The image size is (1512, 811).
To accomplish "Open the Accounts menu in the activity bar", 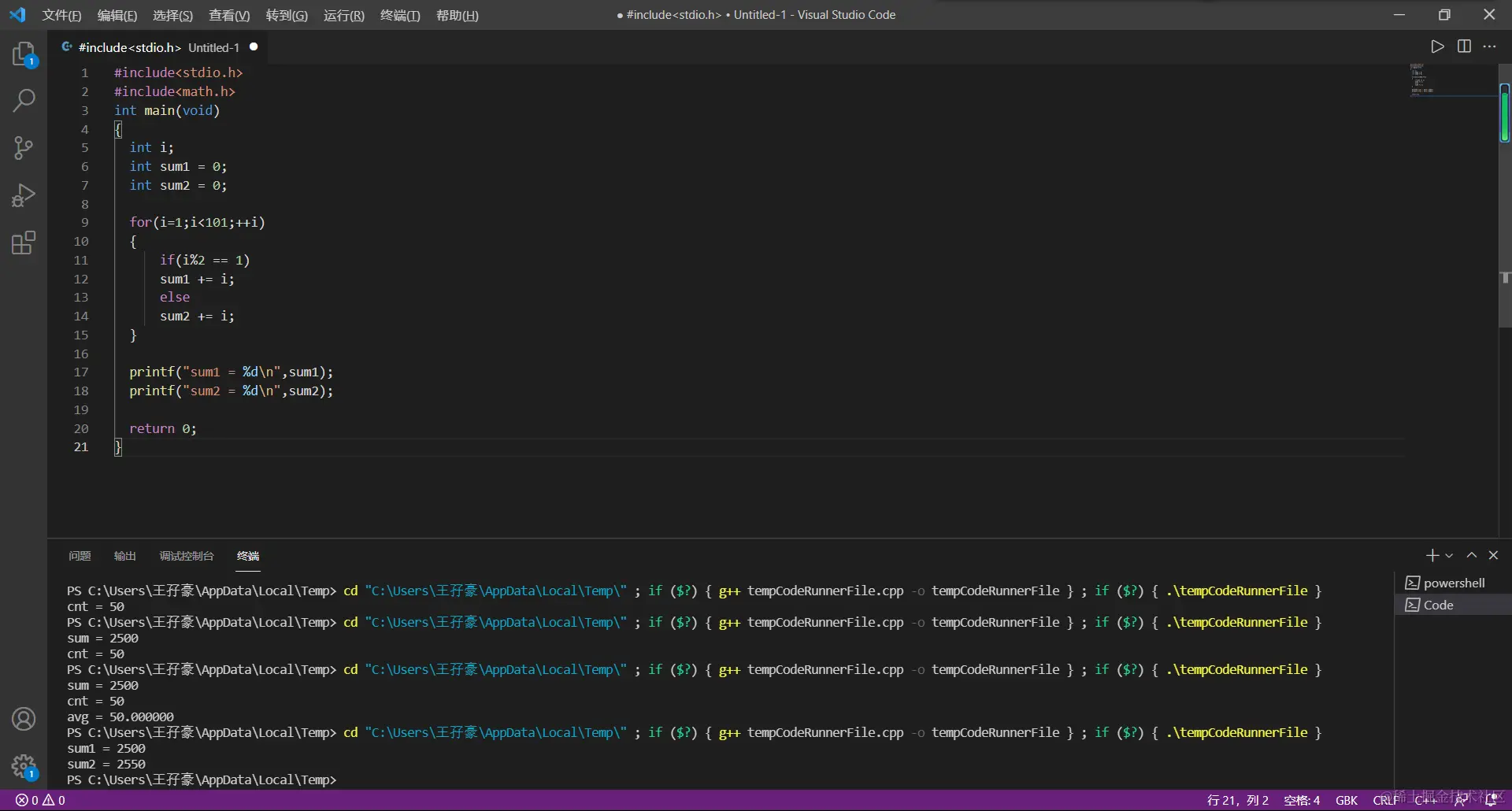I will pos(24,719).
